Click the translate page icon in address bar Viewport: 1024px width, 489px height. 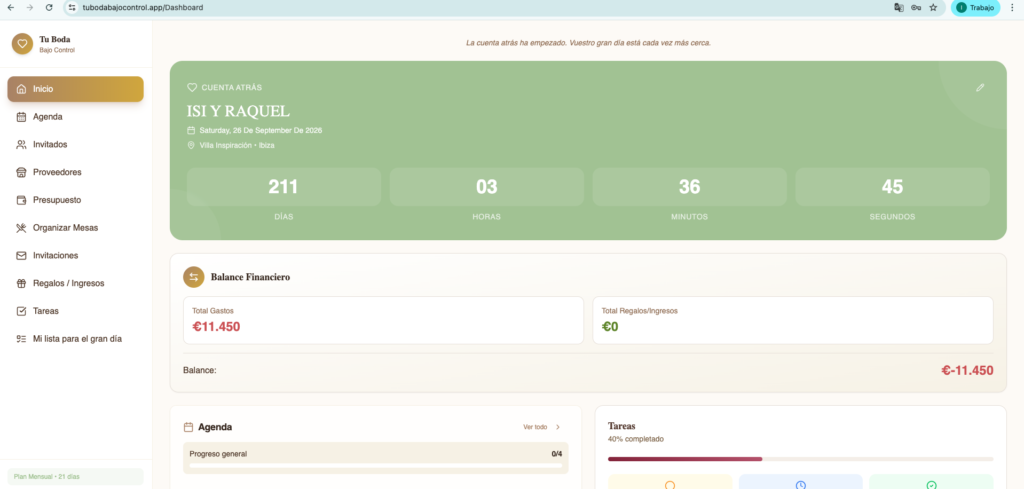898,7
